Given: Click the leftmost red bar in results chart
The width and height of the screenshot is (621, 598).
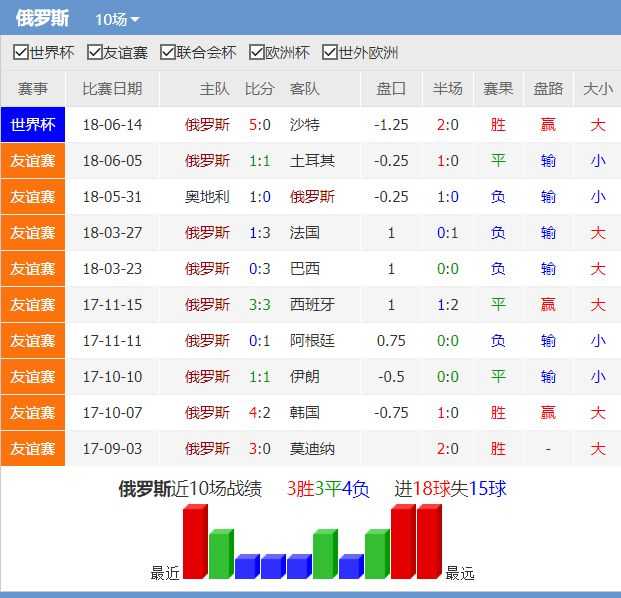Looking at the screenshot, I should [195, 542].
